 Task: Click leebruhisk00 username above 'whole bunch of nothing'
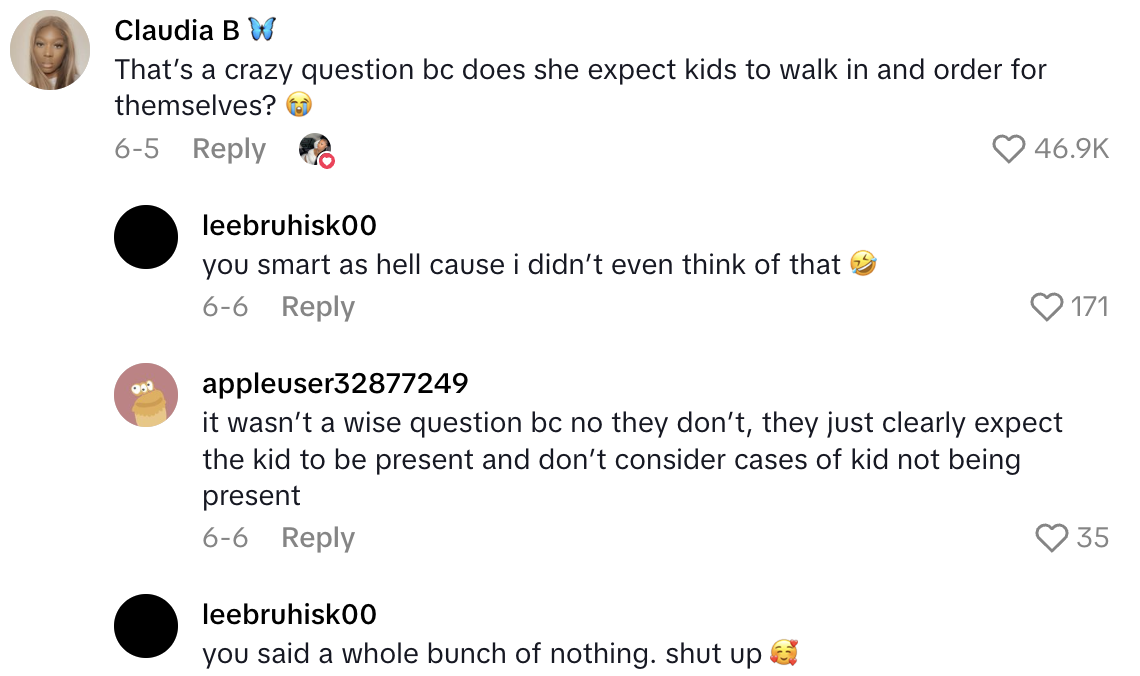click(x=289, y=614)
